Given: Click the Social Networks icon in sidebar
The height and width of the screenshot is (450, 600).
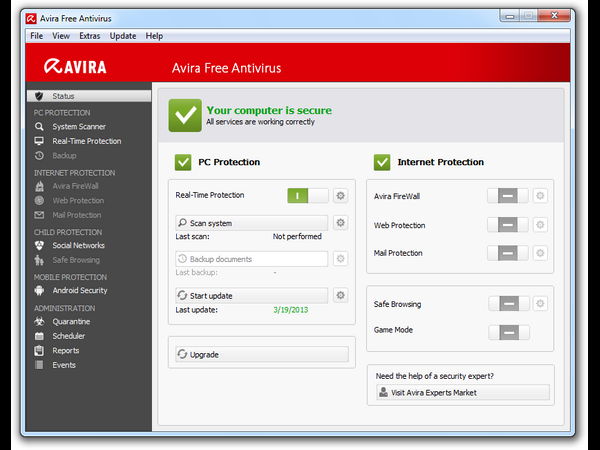Looking at the screenshot, I should [x=39, y=245].
